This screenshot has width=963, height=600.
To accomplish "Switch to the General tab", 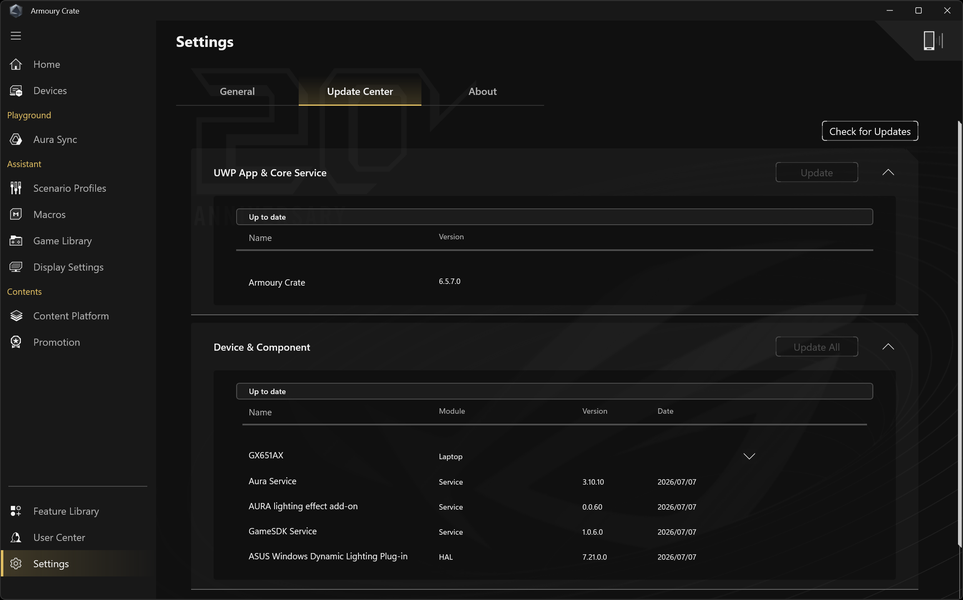I will click(x=237, y=92).
